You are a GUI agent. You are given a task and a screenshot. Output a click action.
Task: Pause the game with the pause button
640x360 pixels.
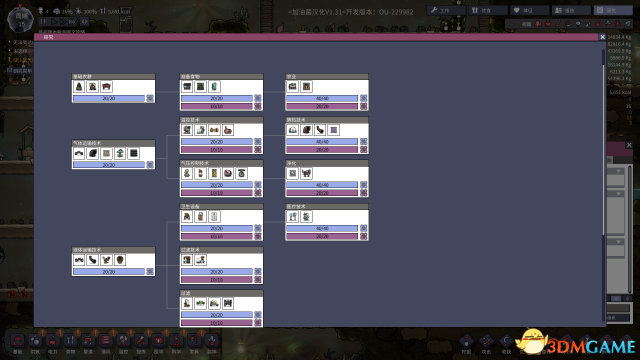(x=43, y=21)
